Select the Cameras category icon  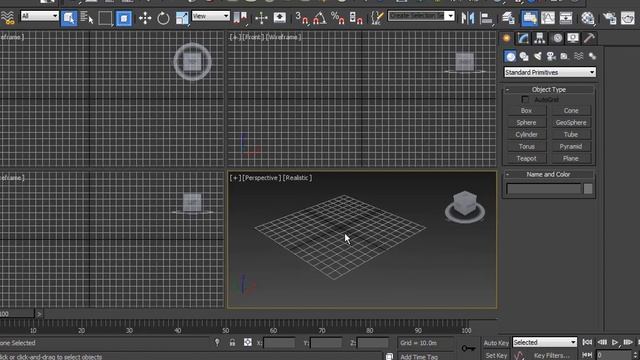tap(551, 56)
